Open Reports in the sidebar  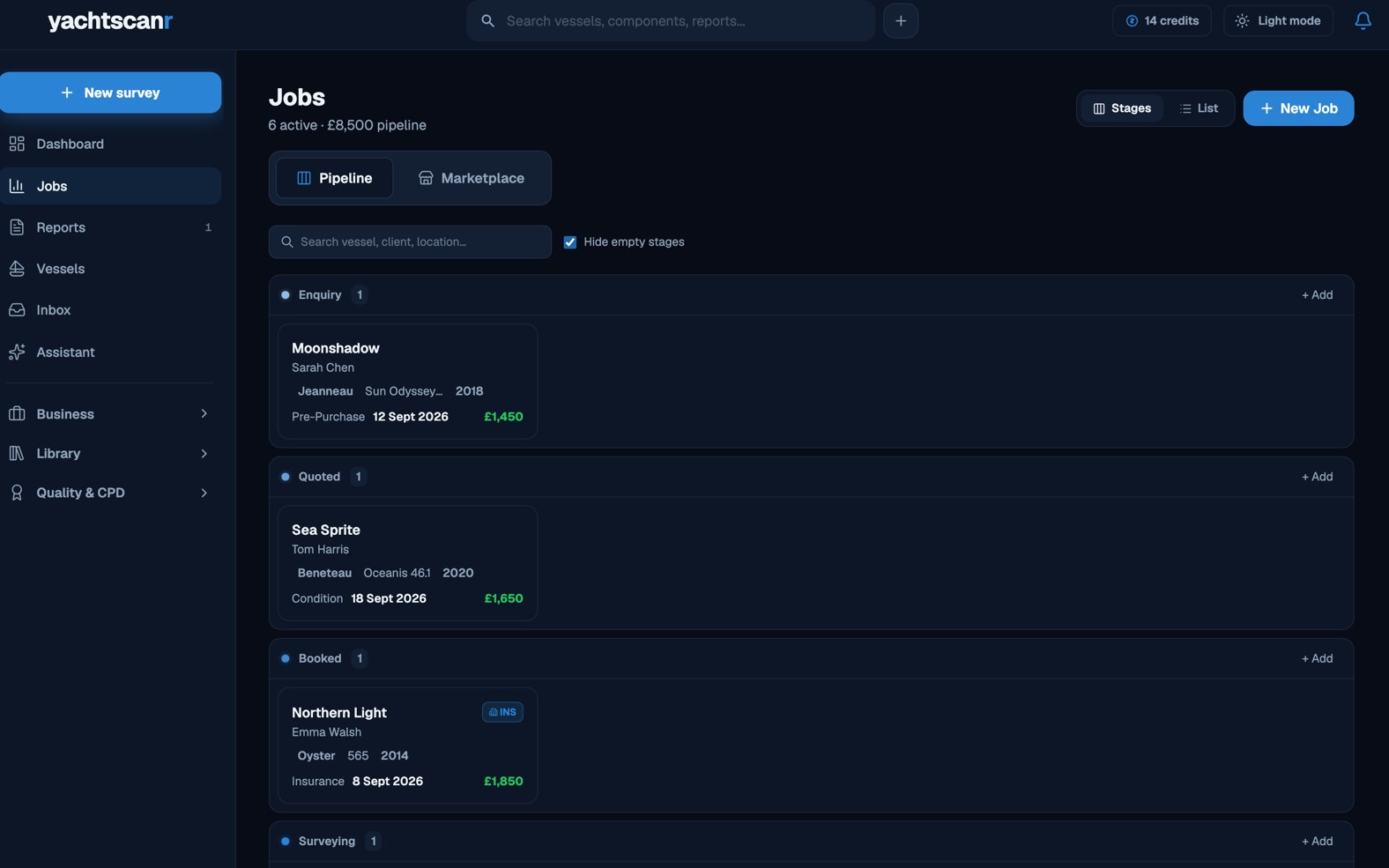110,227
